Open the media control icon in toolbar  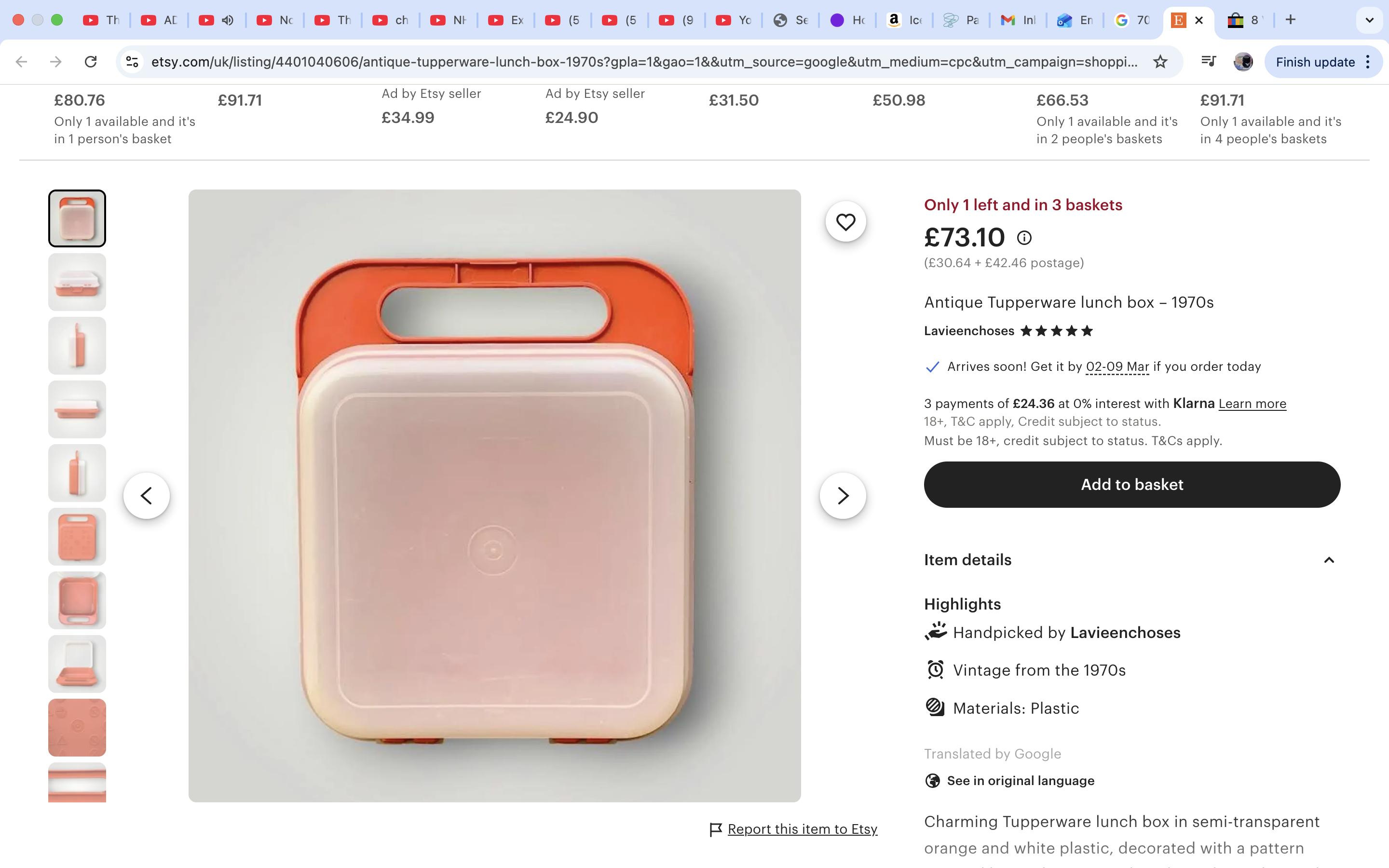(x=1208, y=62)
